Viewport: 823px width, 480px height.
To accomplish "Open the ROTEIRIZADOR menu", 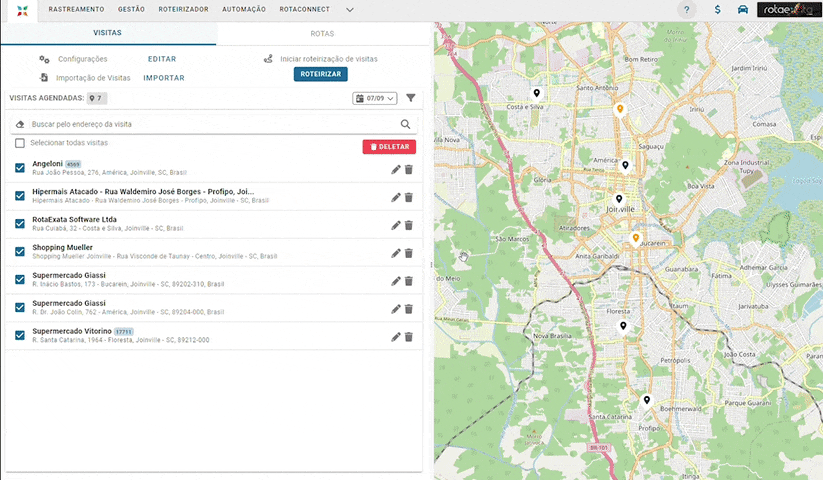I will [x=184, y=9].
